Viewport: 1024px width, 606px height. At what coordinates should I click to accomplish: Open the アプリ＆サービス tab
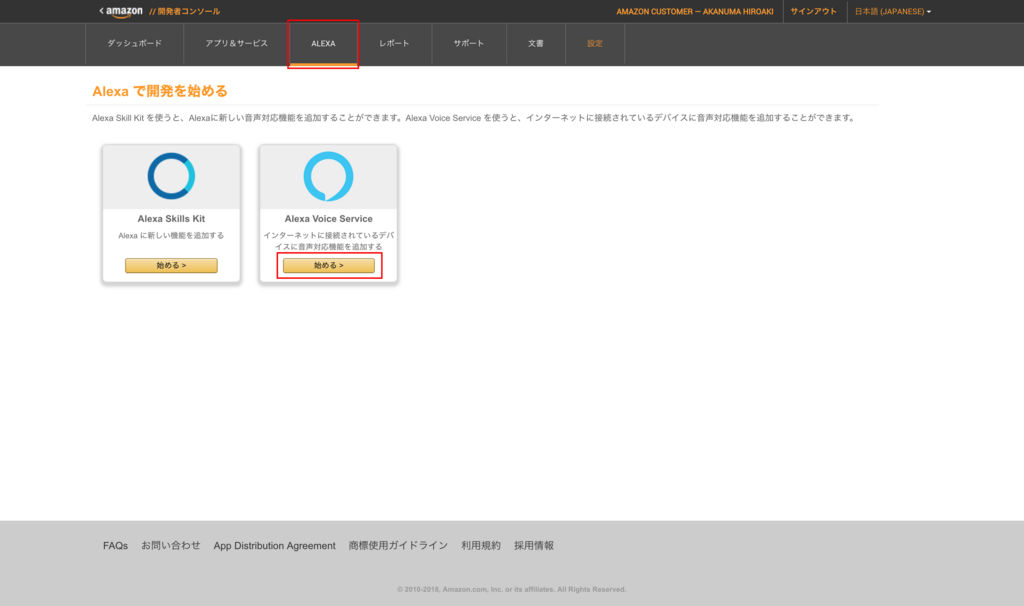pos(236,44)
